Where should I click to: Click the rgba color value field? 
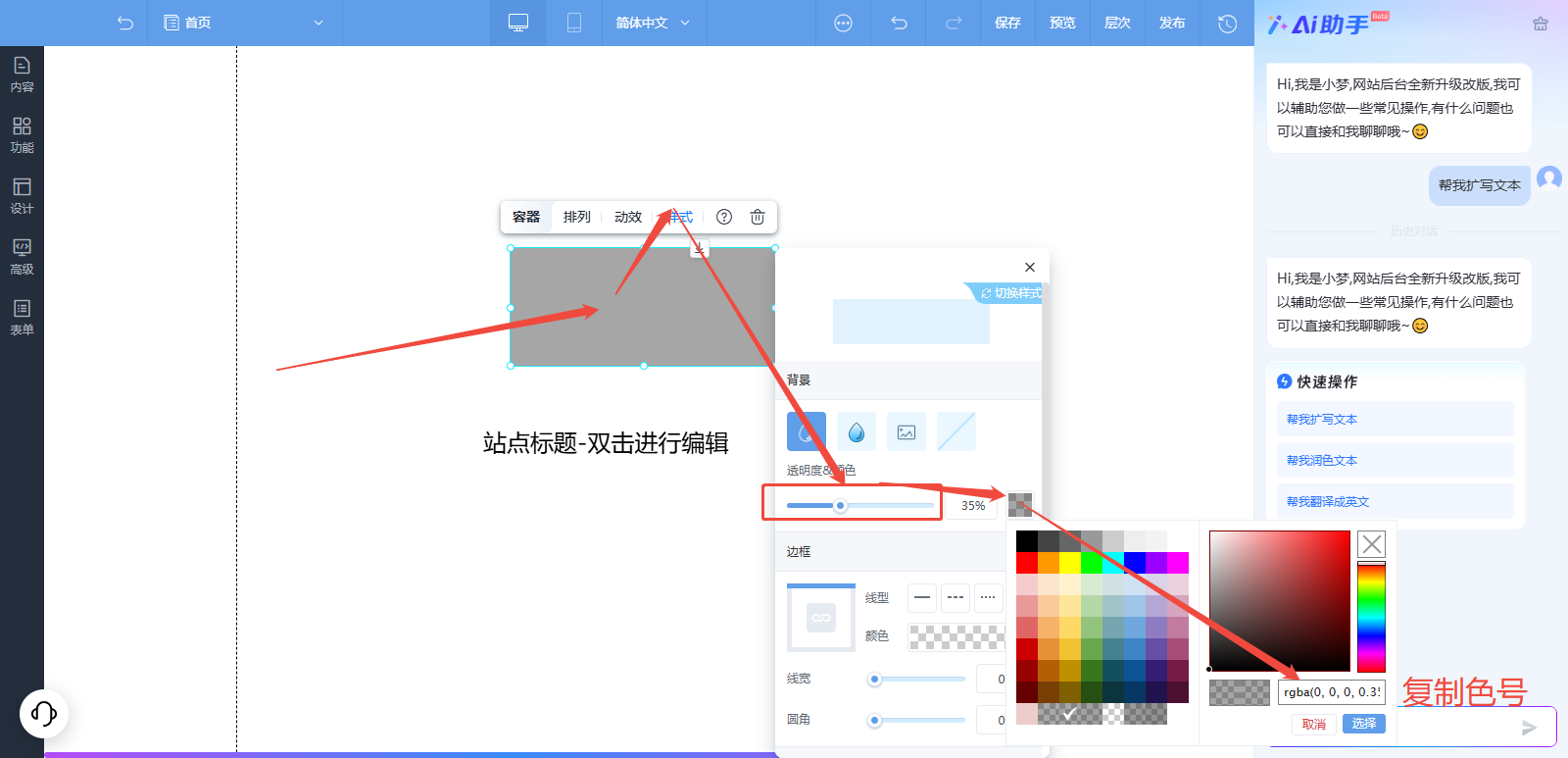1332,692
